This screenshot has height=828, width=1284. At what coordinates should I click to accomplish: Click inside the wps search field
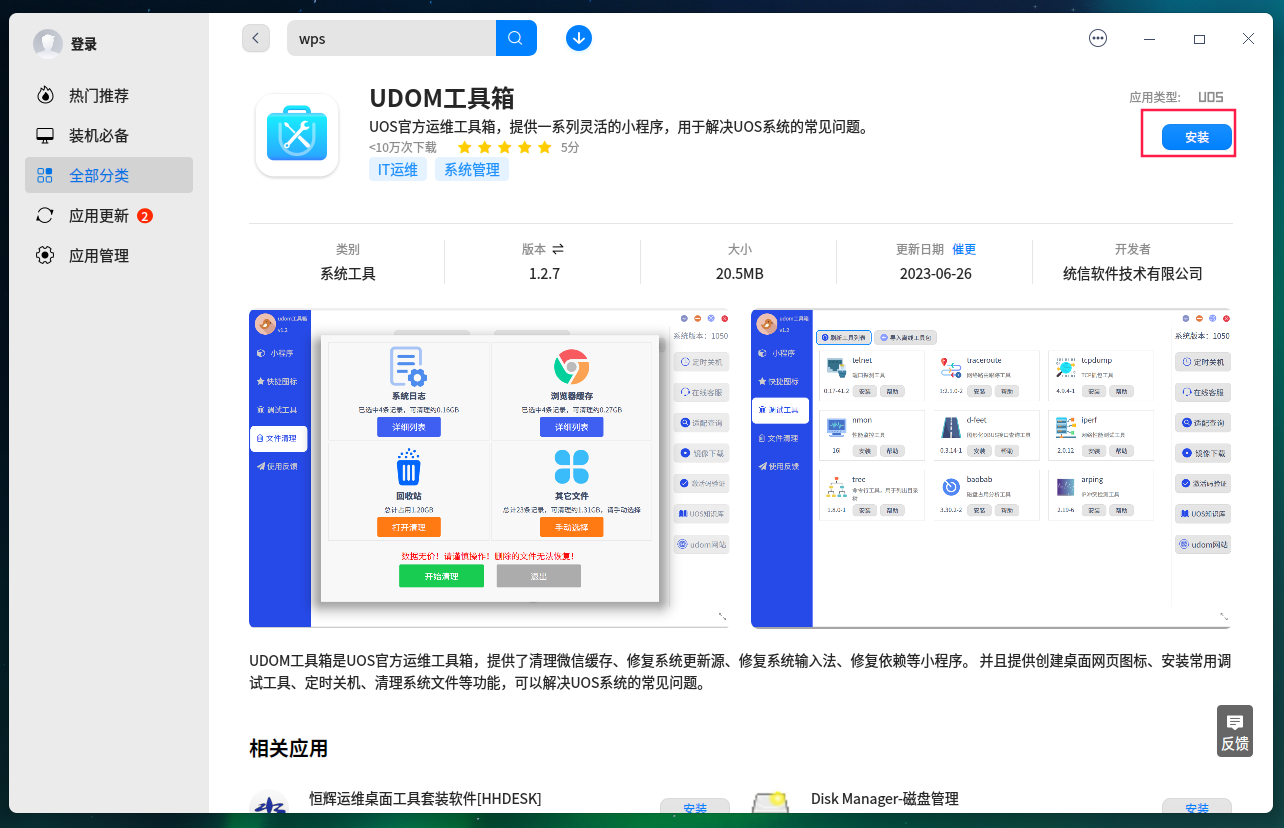point(390,37)
